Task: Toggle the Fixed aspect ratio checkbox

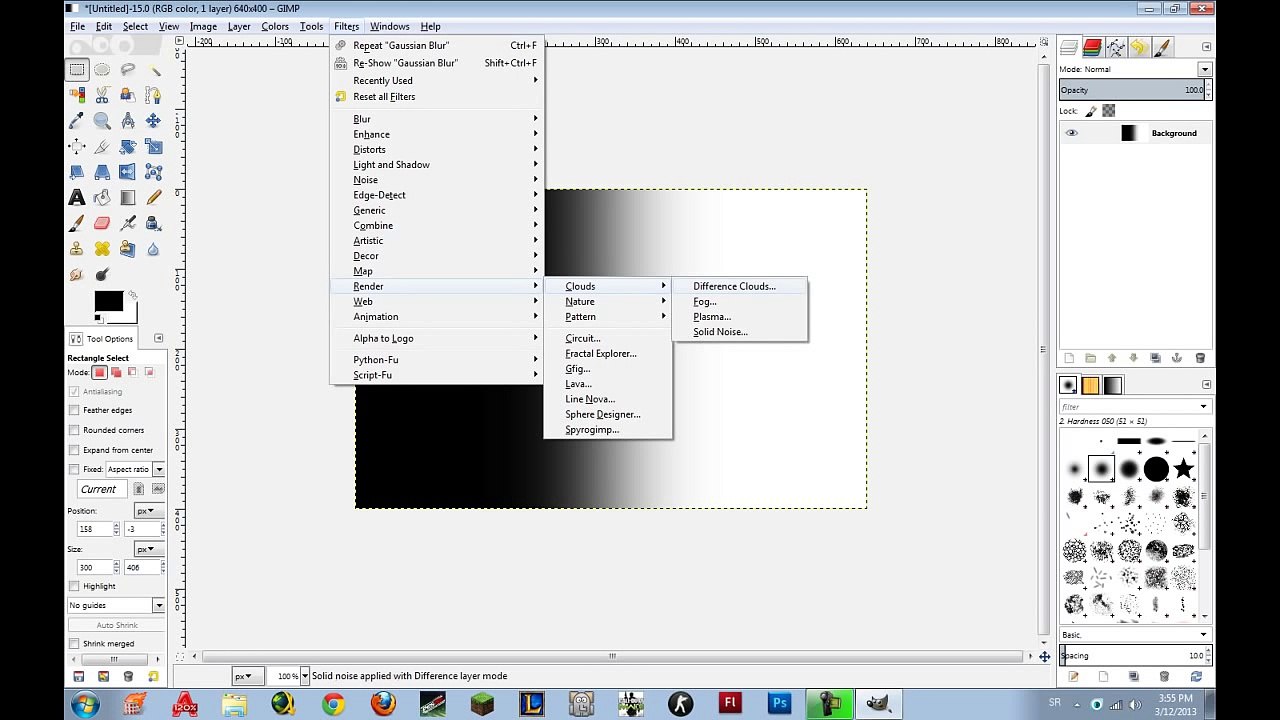Action: click(74, 469)
